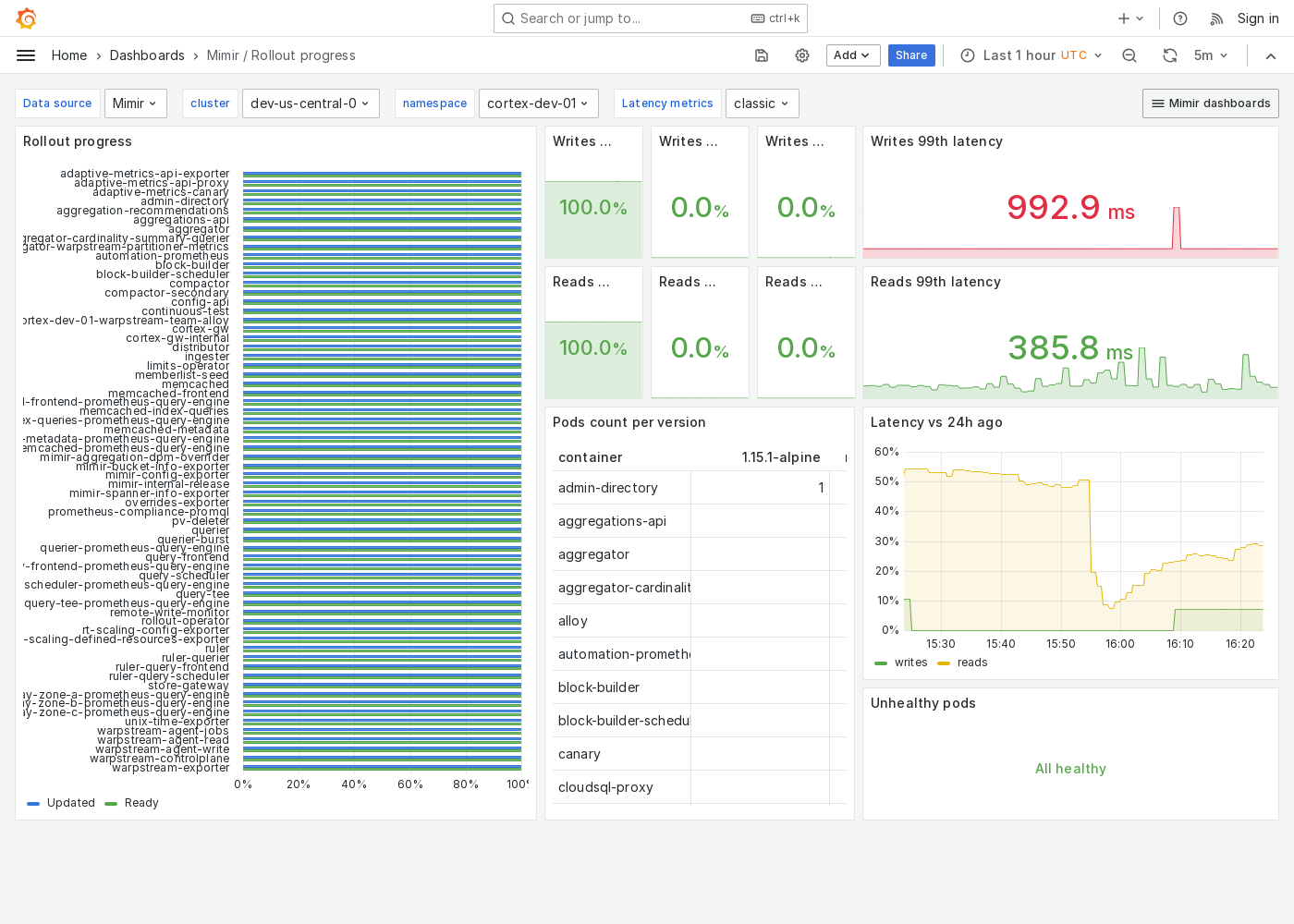This screenshot has width=1294, height=924.
Task: Save the dashboard via the disk icon
Action: coord(761,55)
